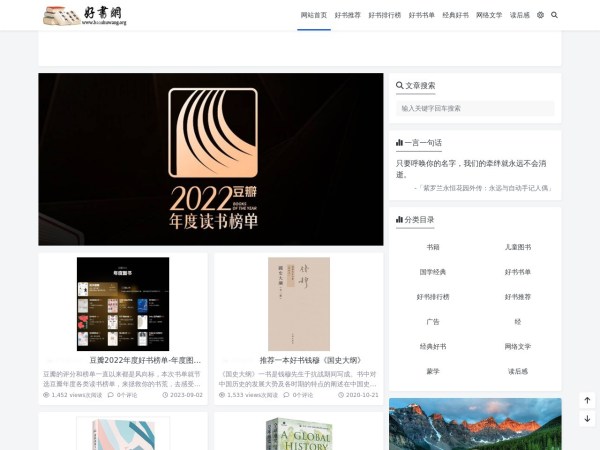Viewport: 600px width, 450px height.
Task: Click the scroll-to-bottom arrow button
Action: 587,418
